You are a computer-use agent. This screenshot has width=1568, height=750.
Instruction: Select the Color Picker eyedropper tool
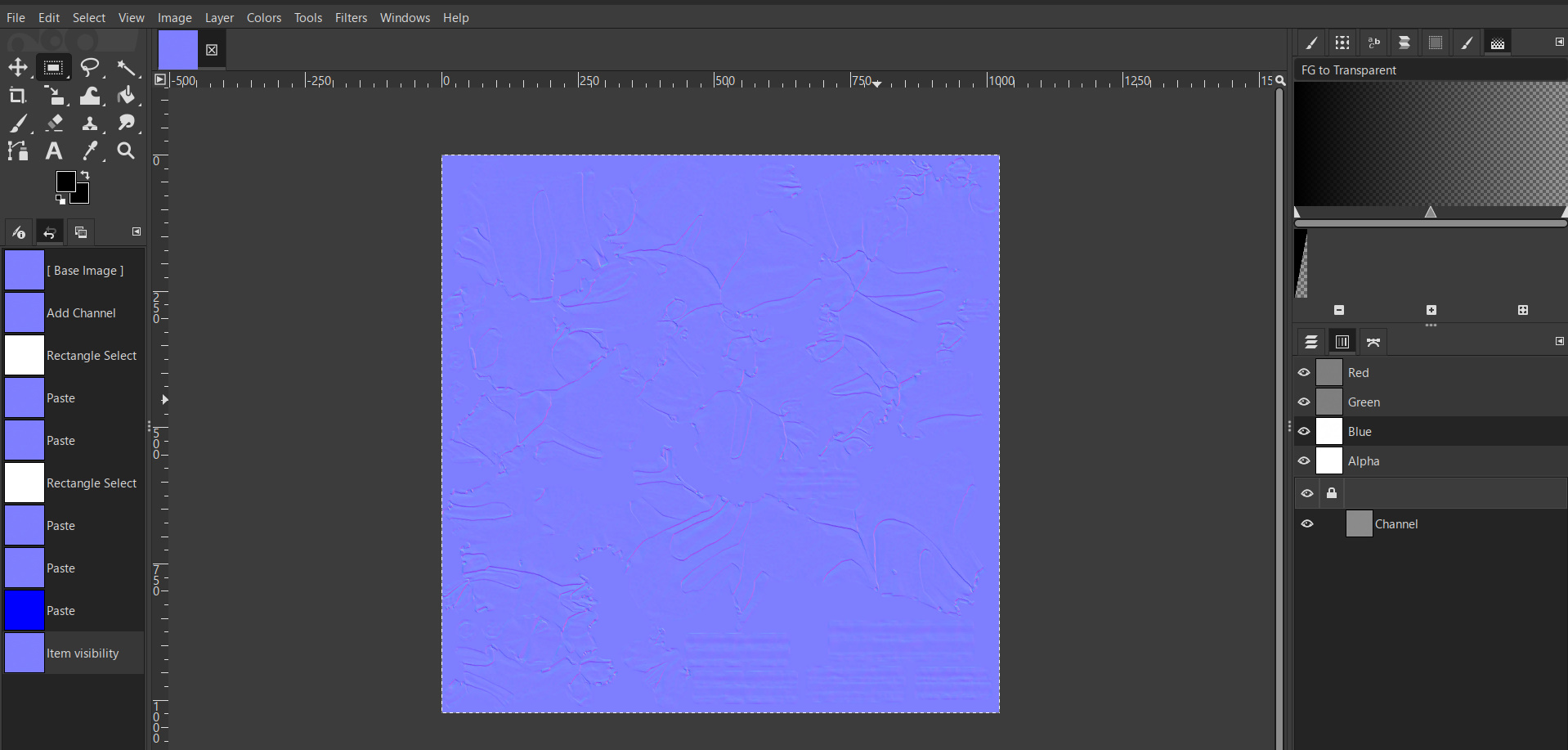pos(91,151)
